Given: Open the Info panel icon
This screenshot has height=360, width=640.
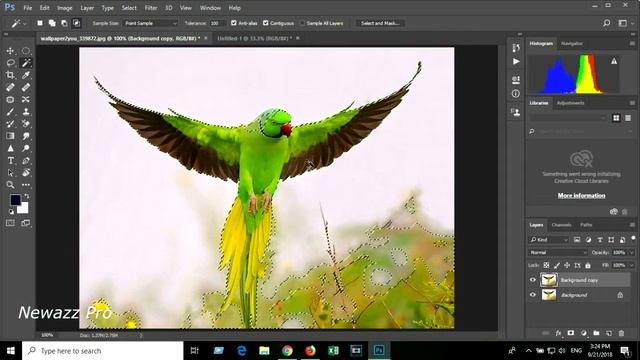Looking at the screenshot, I should [x=516, y=93].
